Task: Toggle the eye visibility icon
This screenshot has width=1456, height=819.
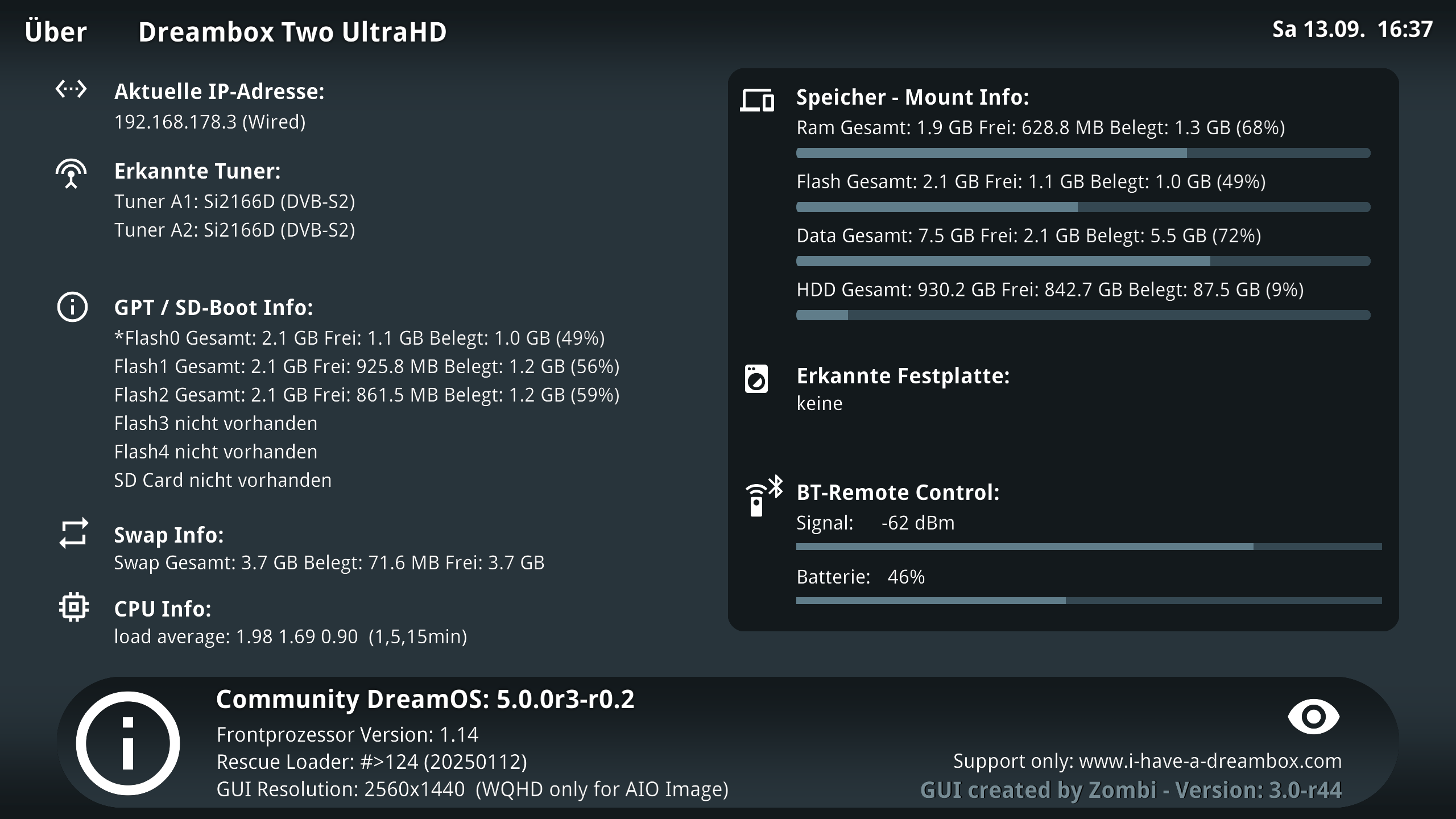Action: coord(1313,717)
